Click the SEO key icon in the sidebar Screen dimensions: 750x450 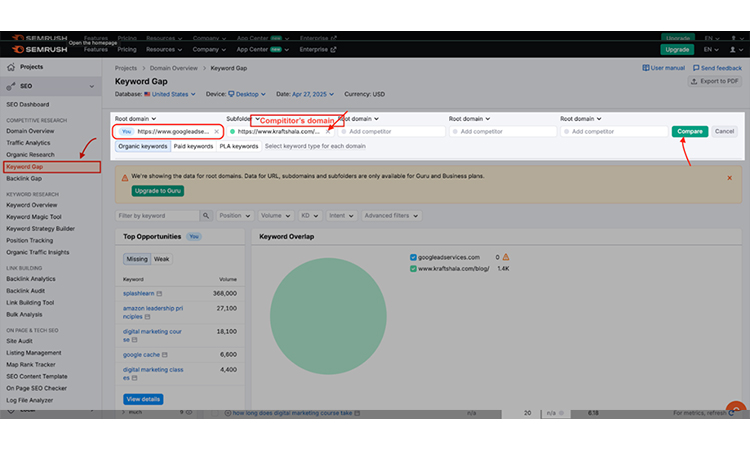[11, 86]
